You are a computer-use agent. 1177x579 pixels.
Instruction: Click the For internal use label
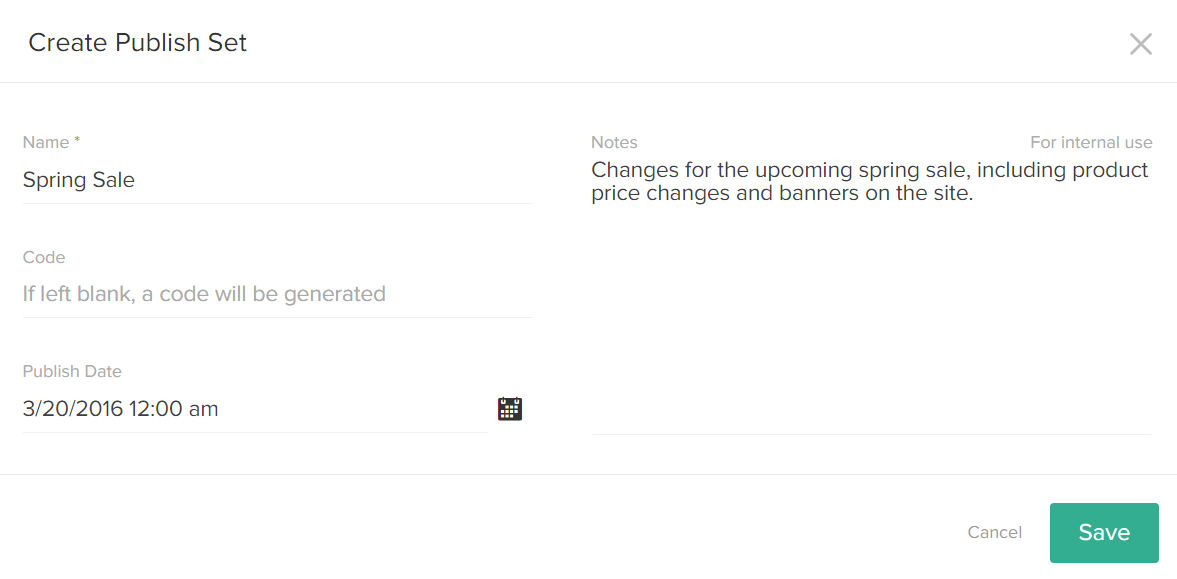(1091, 142)
